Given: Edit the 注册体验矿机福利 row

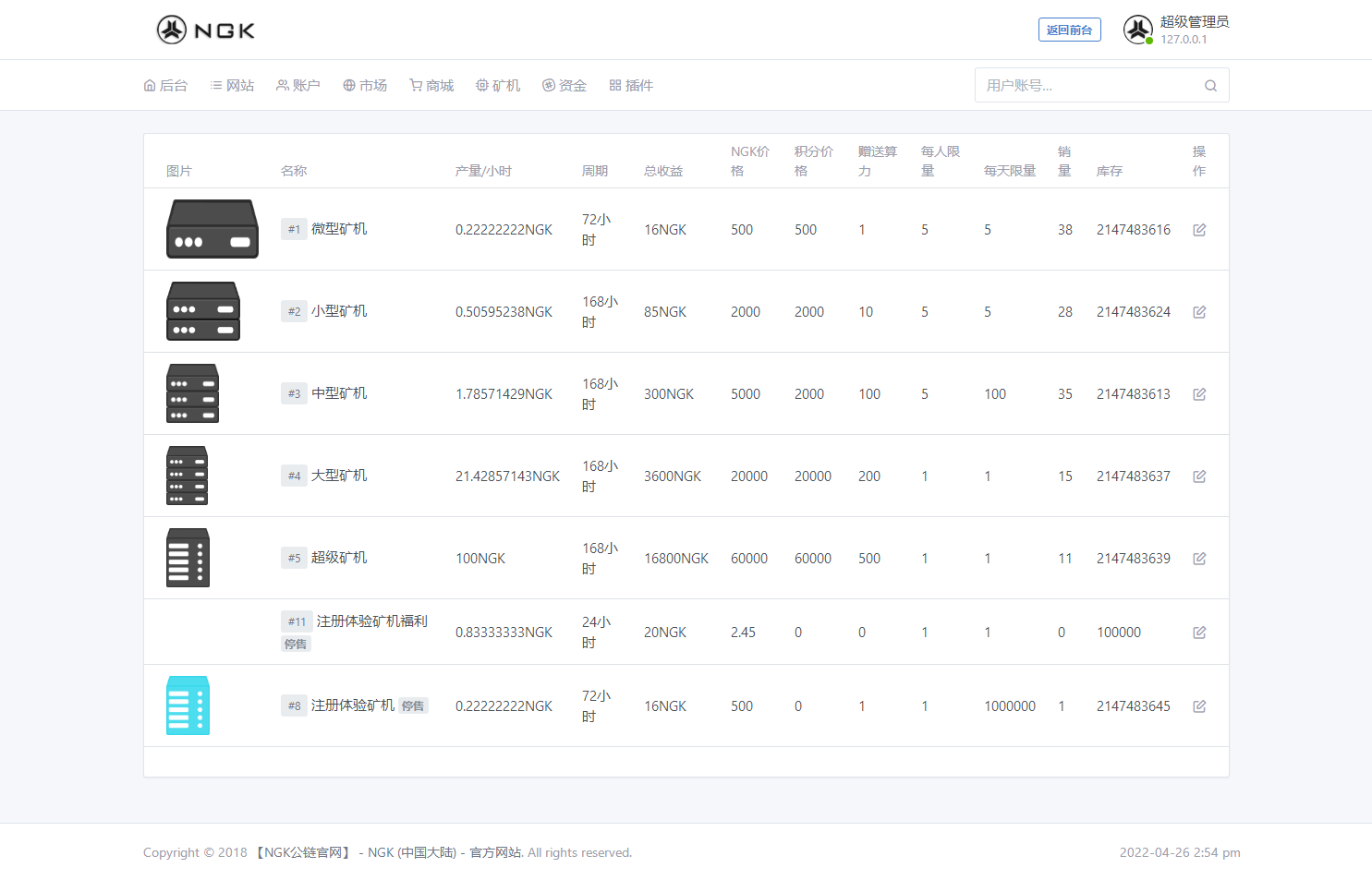Looking at the screenshot, I should pos(1199,633).
